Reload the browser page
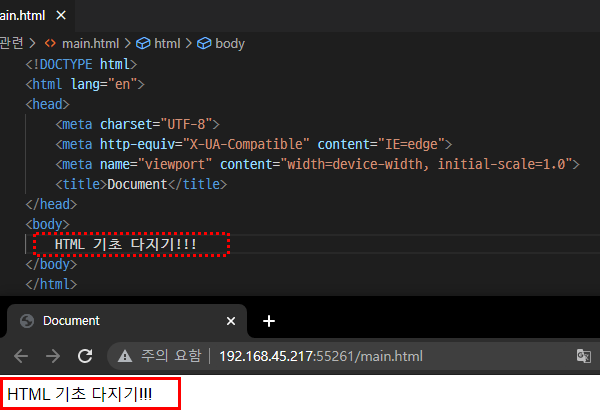The image size is (600, 414). coord(85,356)
